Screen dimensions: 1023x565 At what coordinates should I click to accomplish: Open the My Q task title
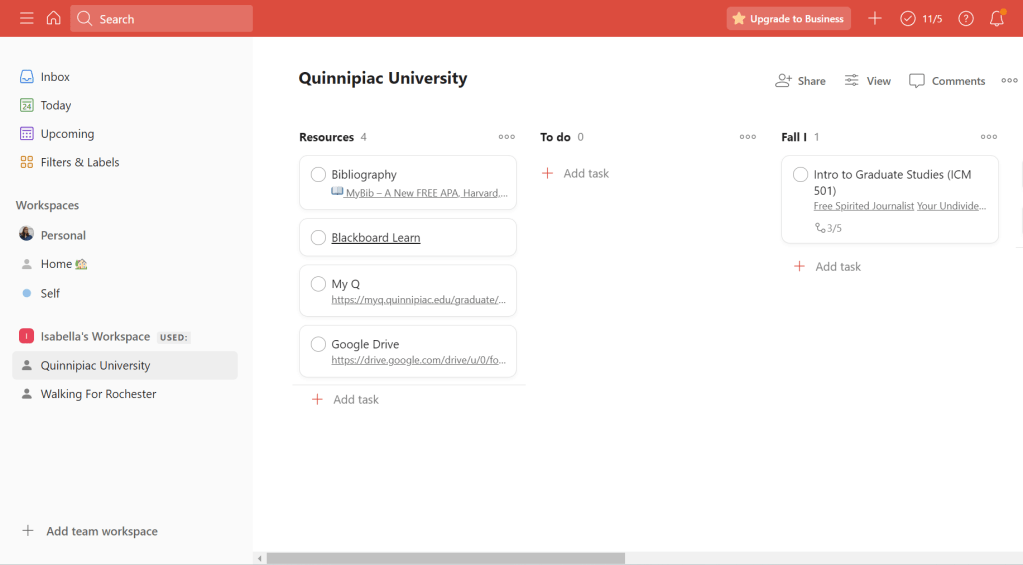click(346, 284)
